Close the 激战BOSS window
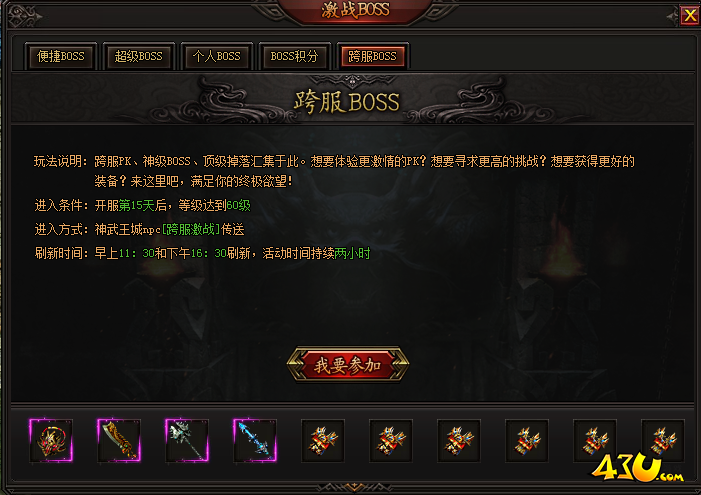The image size is (701, 495). 690,16
